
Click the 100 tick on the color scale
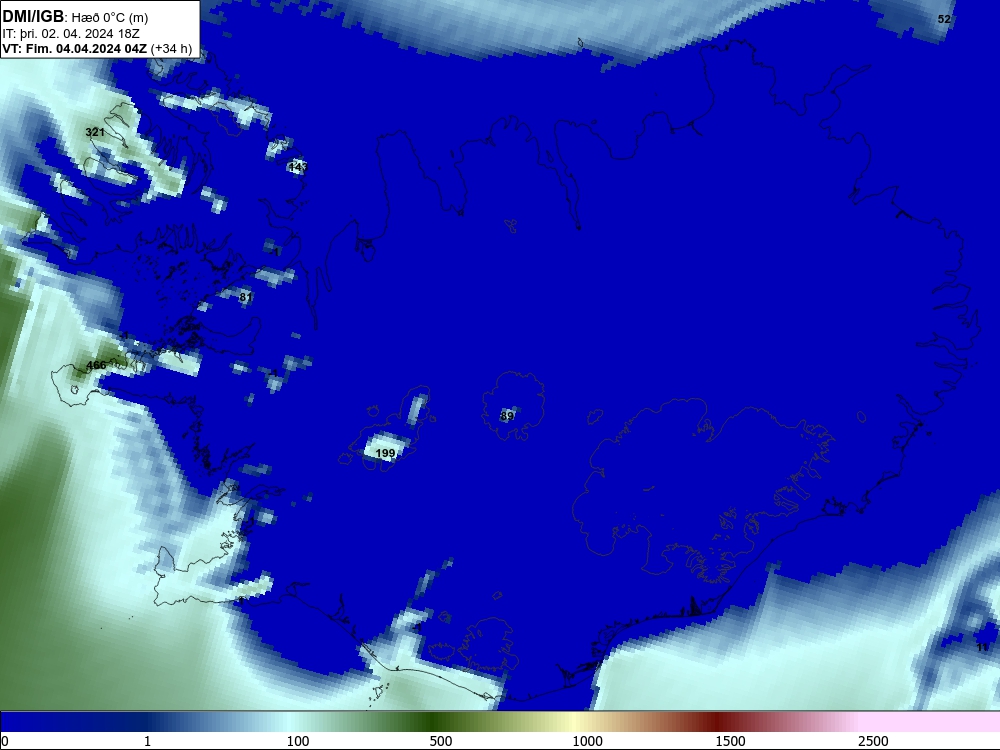pos(298,741)
